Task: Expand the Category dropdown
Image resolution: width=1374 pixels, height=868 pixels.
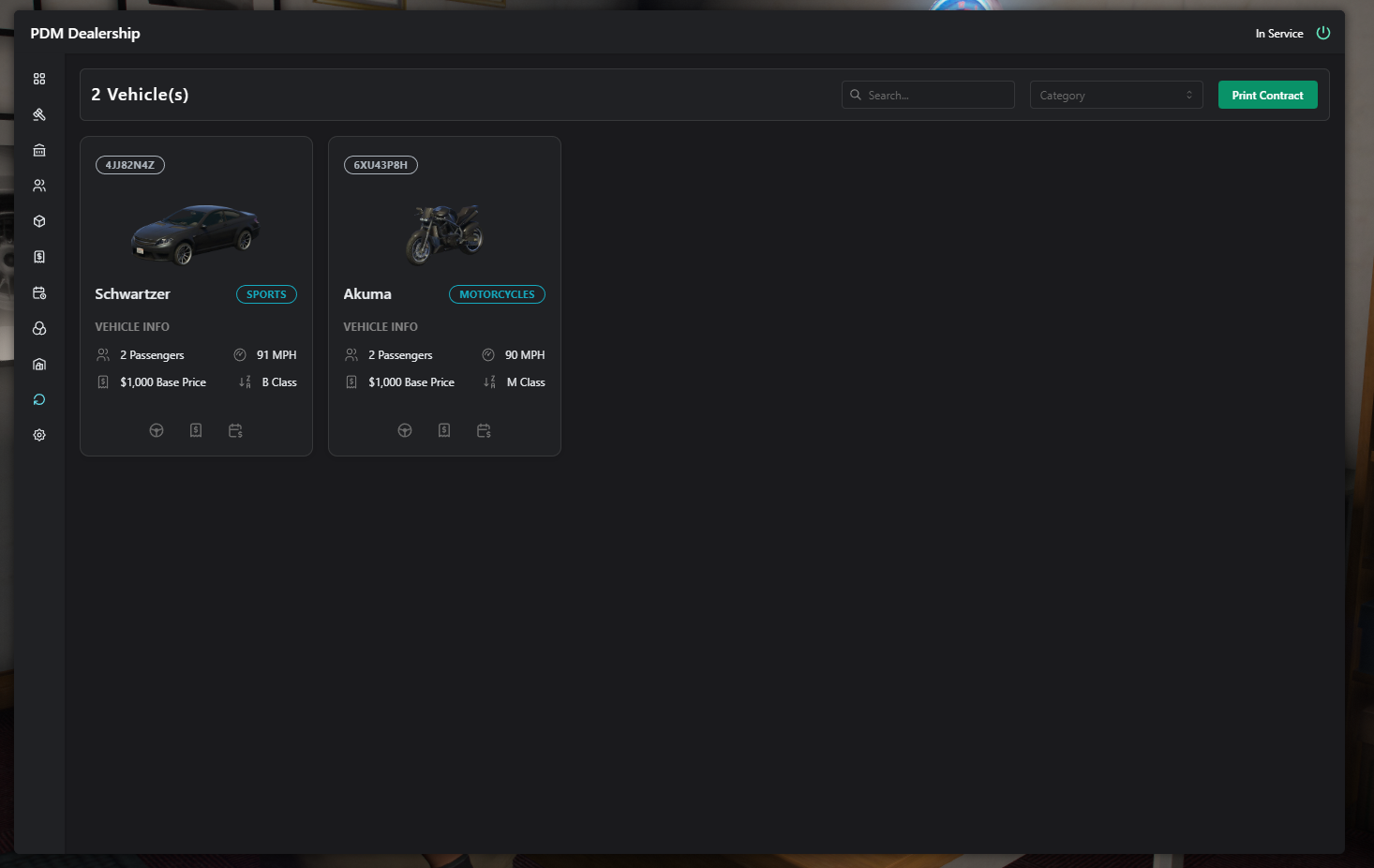Action: 1115,95
